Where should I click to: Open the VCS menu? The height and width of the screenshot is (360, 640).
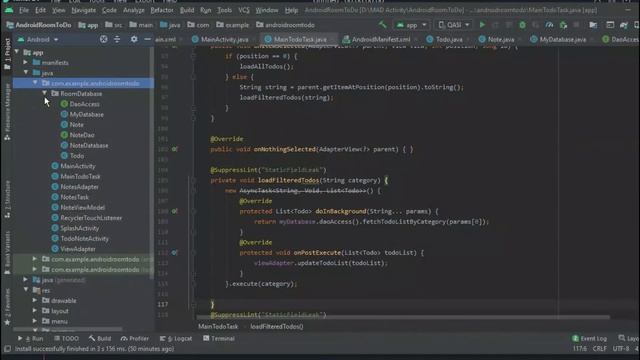point(244,10)
